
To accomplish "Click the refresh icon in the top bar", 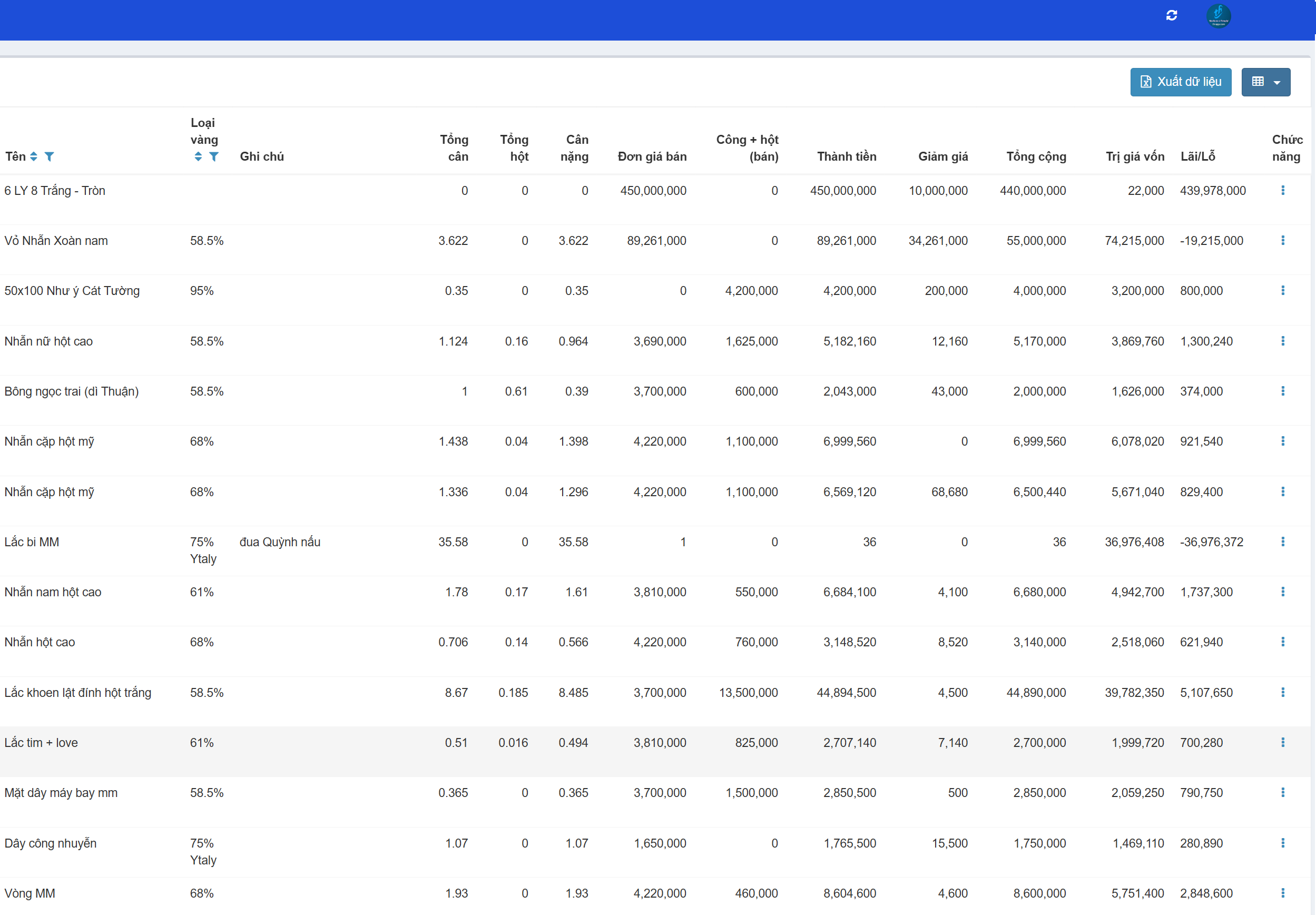I will [x=1172, y=15].
